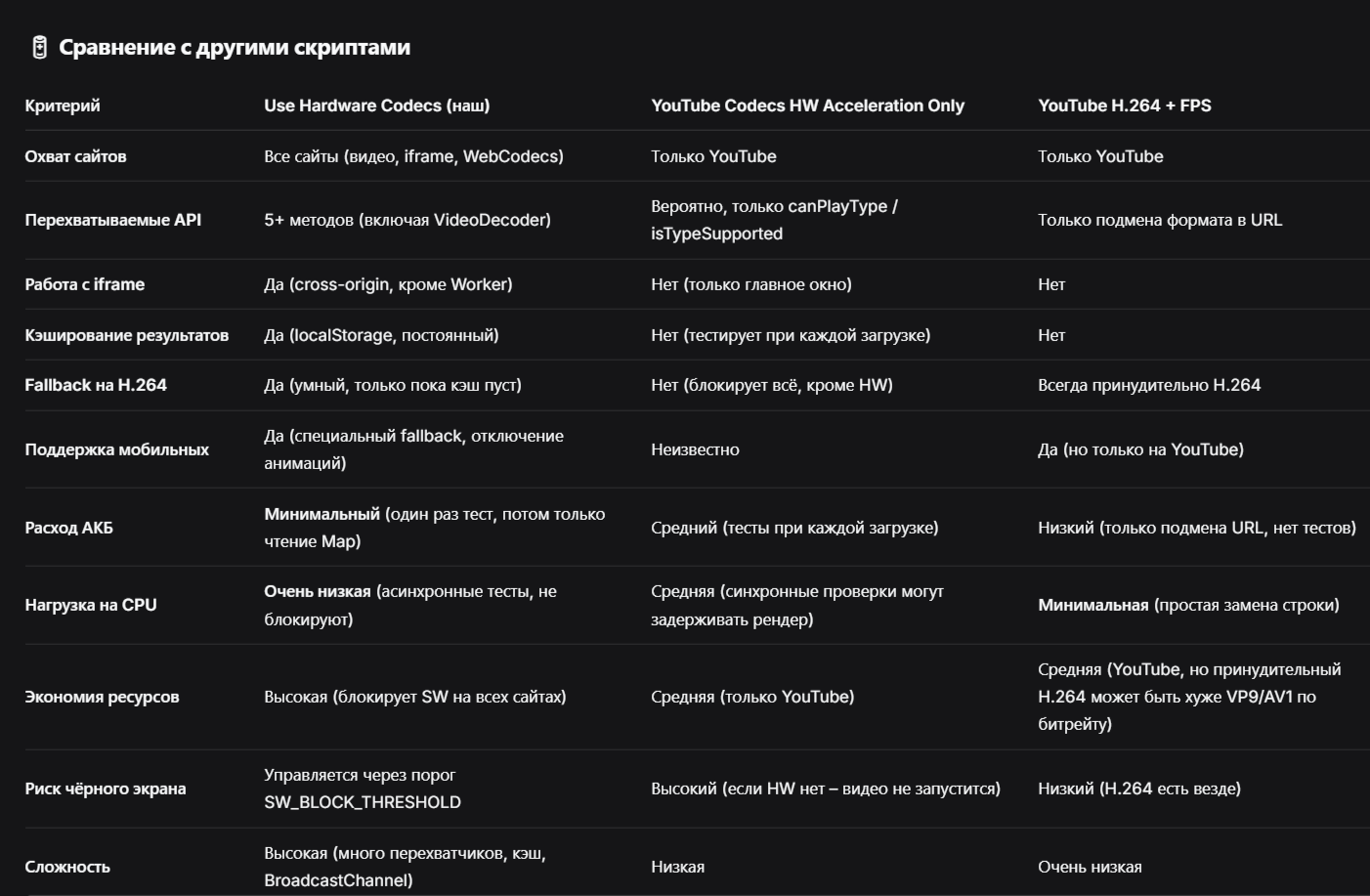Click the 'Риск чёрного экрана' row label

pos(106,789)
